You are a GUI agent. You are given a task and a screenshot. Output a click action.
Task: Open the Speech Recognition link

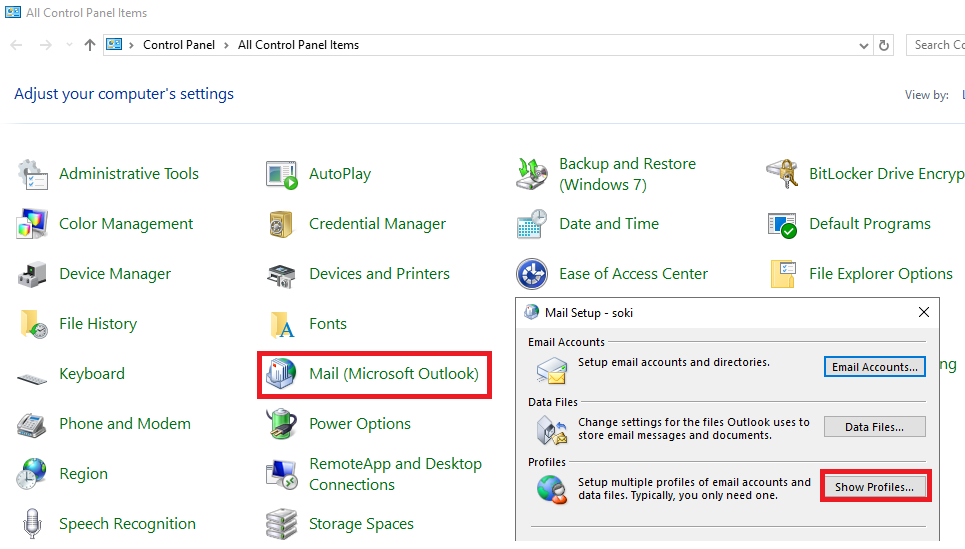click(127, 524)
